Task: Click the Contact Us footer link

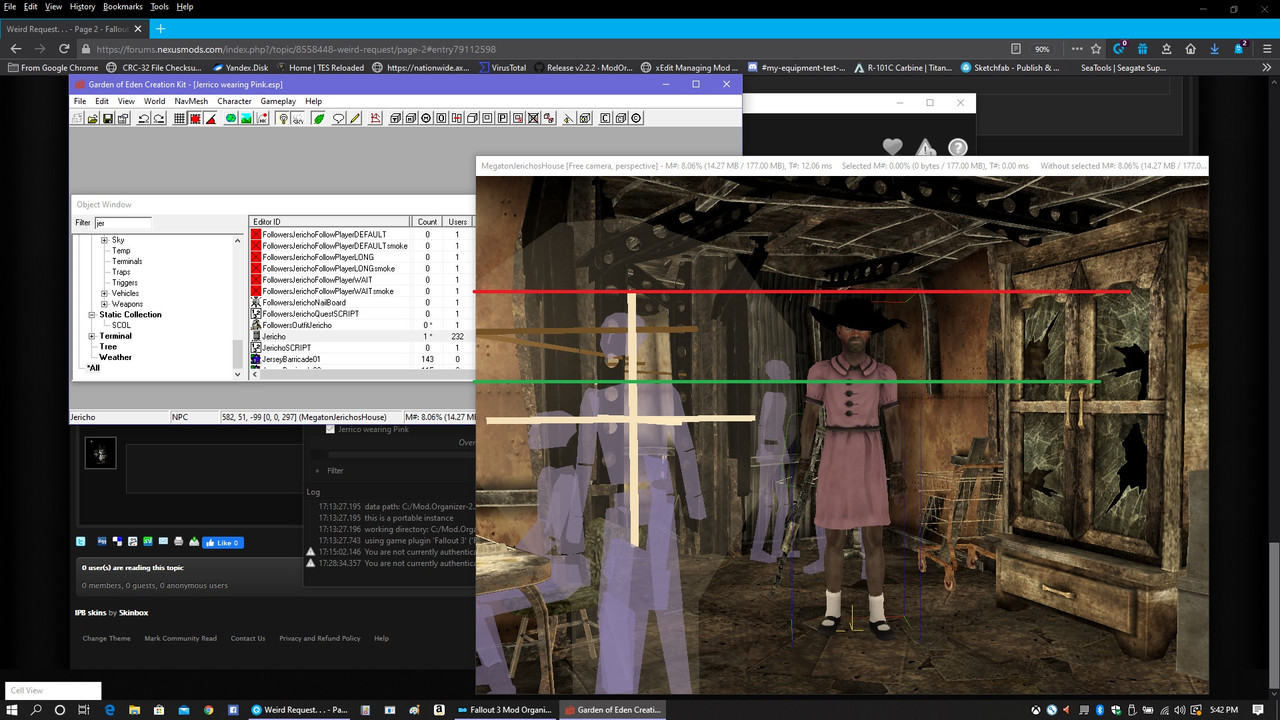Action: tap(248, 638)
